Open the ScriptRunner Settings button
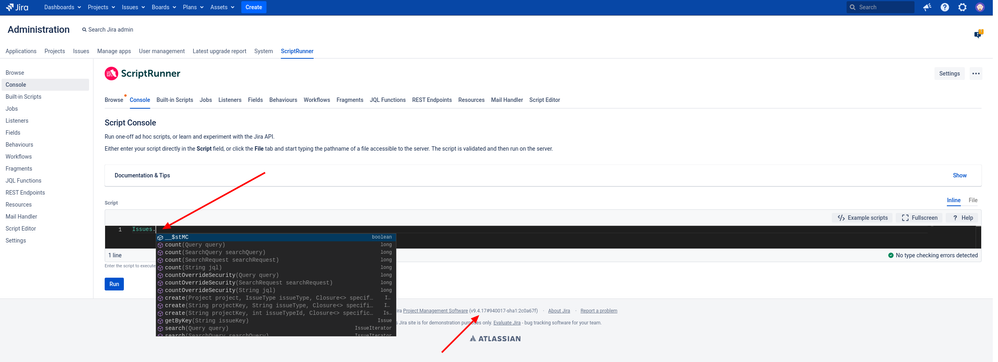Viewport: 998px width, 362px height. point(949,73)
